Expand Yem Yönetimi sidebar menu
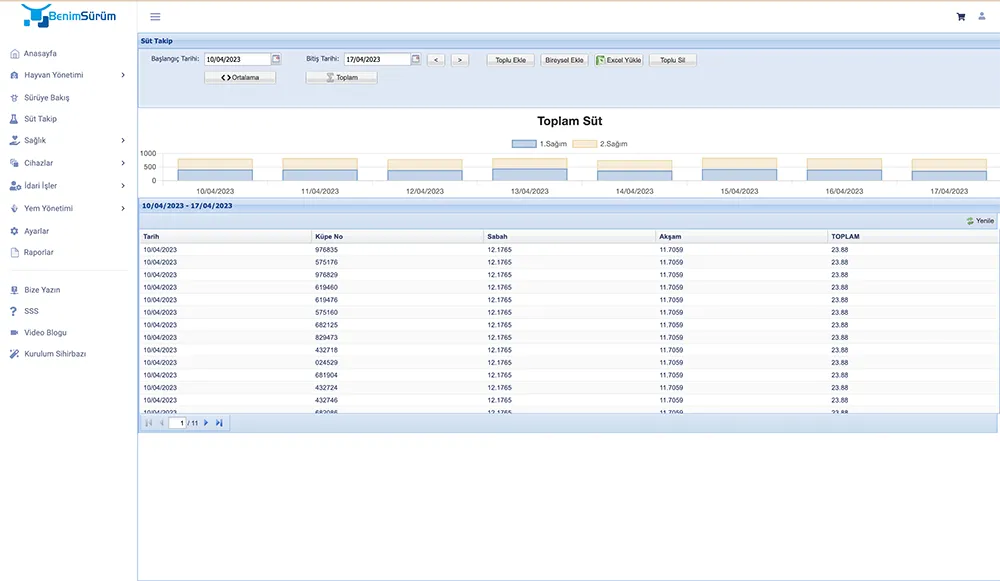The height and width of the screenshot is (581, 1000). coord(67,208)
